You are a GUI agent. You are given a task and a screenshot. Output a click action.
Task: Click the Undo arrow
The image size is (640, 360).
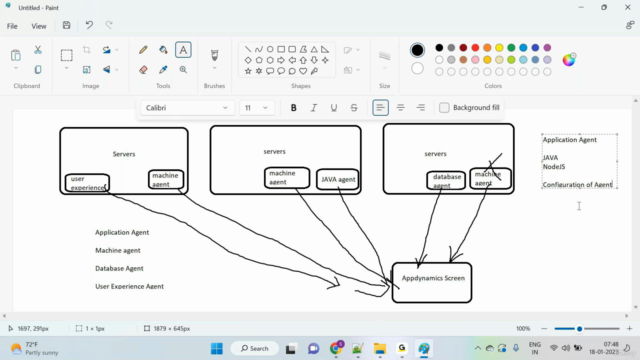tap(89, 25)
